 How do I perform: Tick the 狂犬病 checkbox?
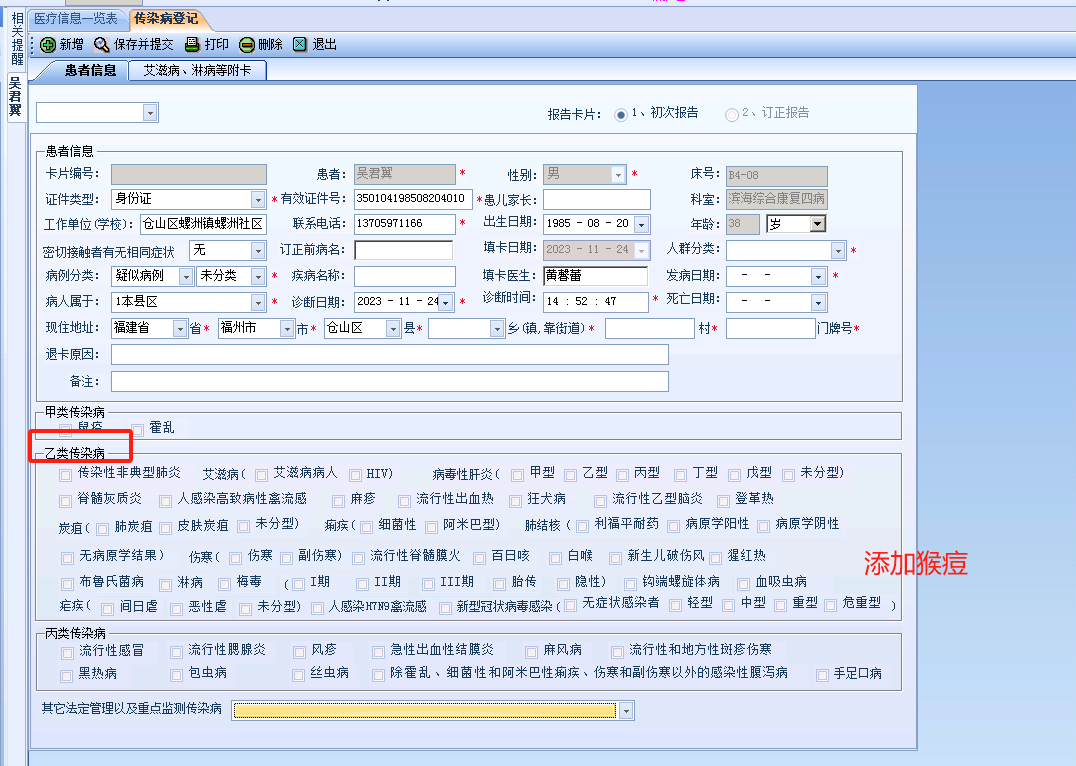pyautogui.click(x=517, y=500)
